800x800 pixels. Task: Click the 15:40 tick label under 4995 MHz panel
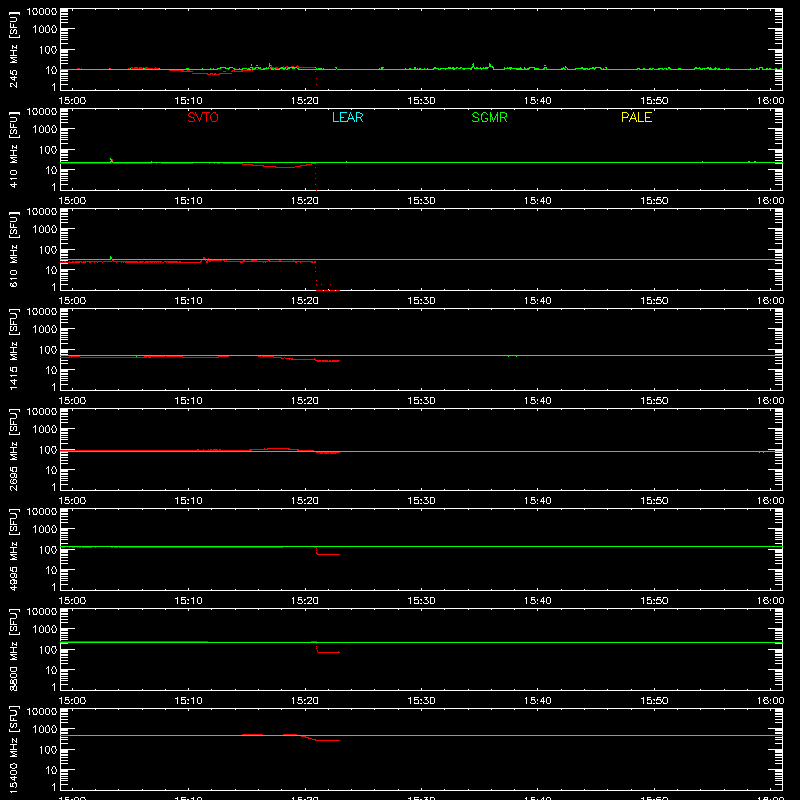tap(537, 601)
